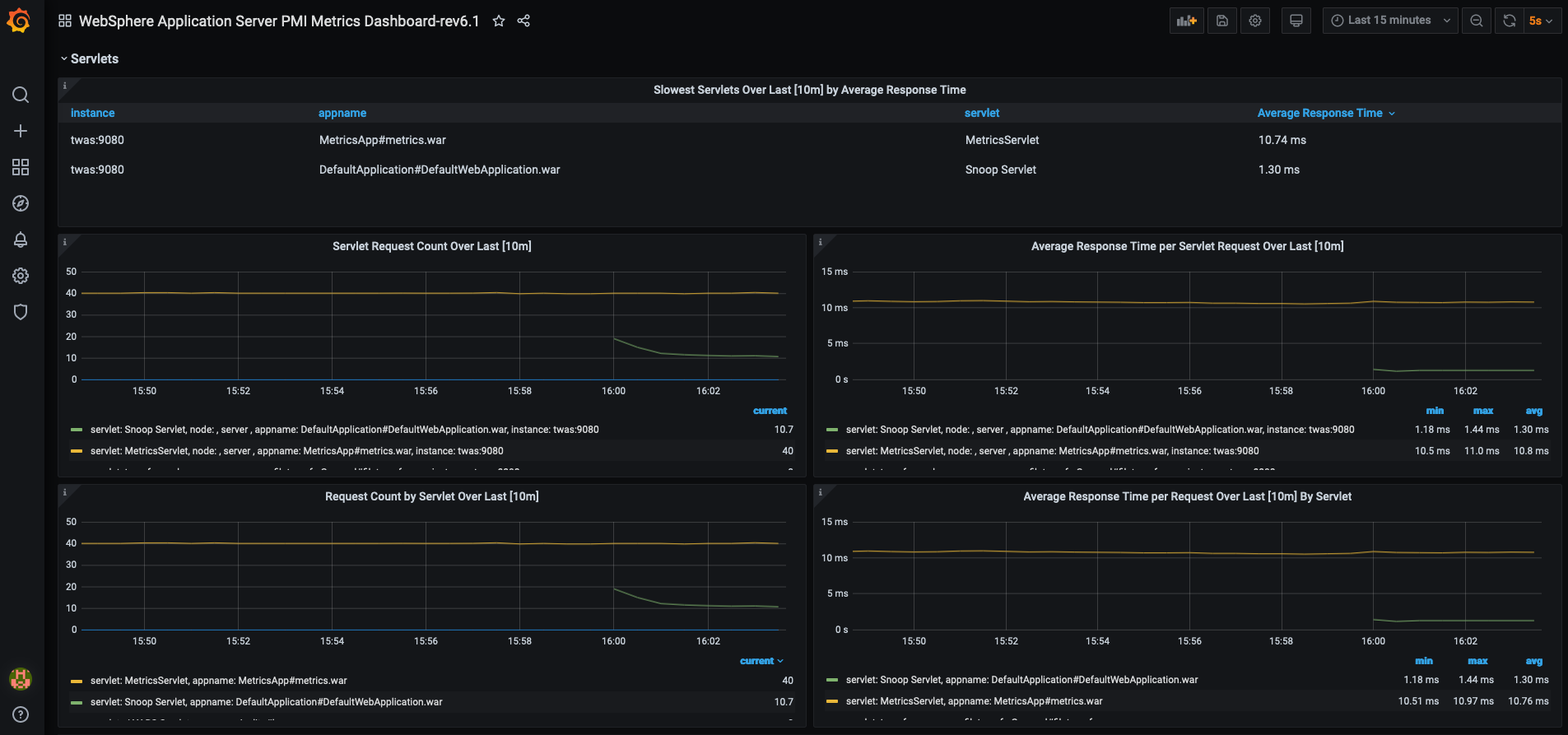Open info icon on Servlet Request Count panel
Viewport: 1568px width, 735px height.
click(x=65, y=242)
